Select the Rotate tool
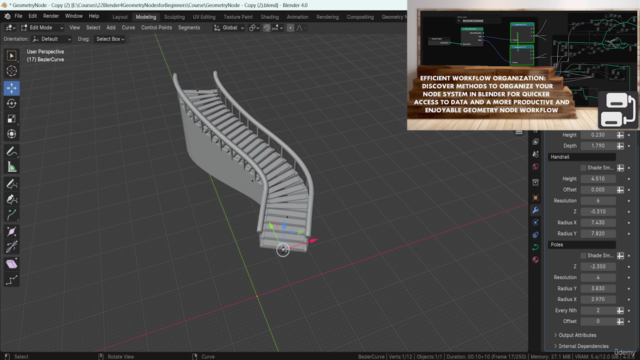 [x=11, y=103]
